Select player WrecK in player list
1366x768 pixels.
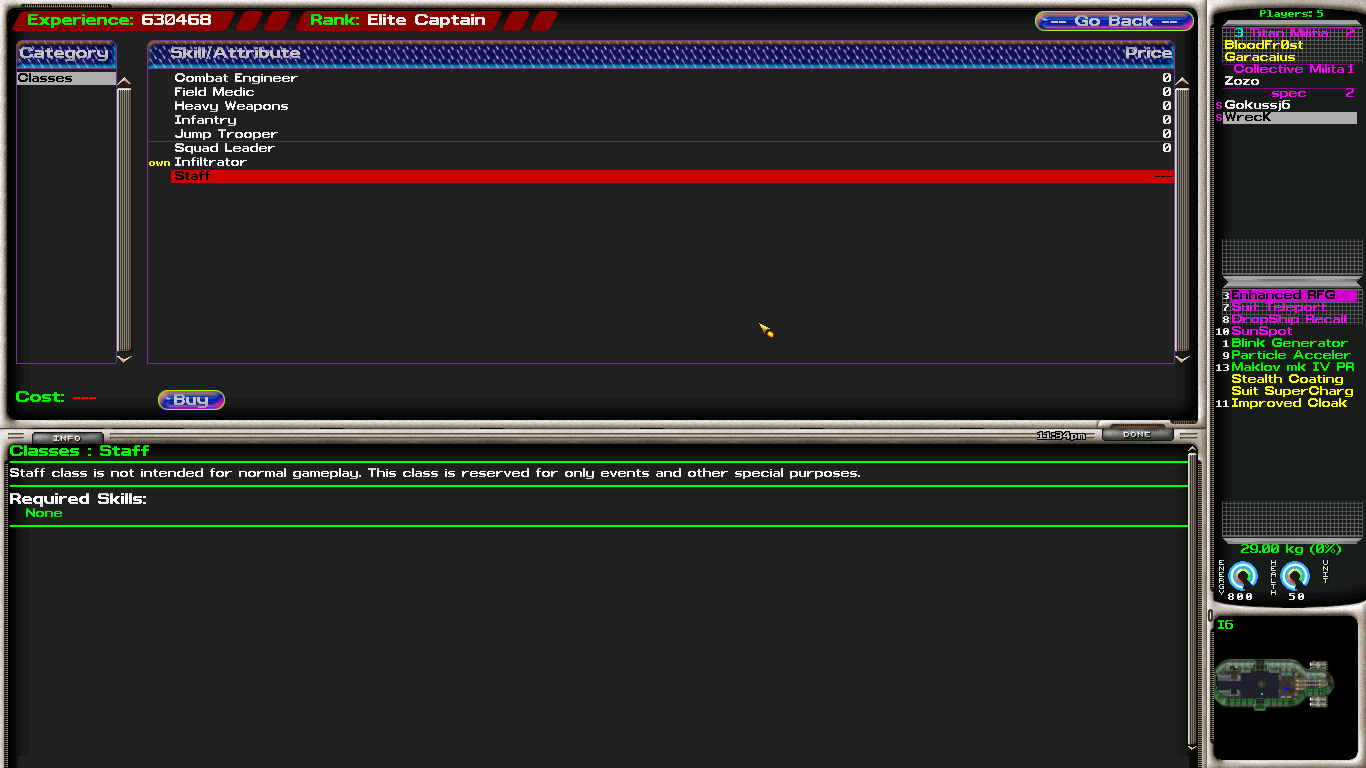click(1248, 117)
